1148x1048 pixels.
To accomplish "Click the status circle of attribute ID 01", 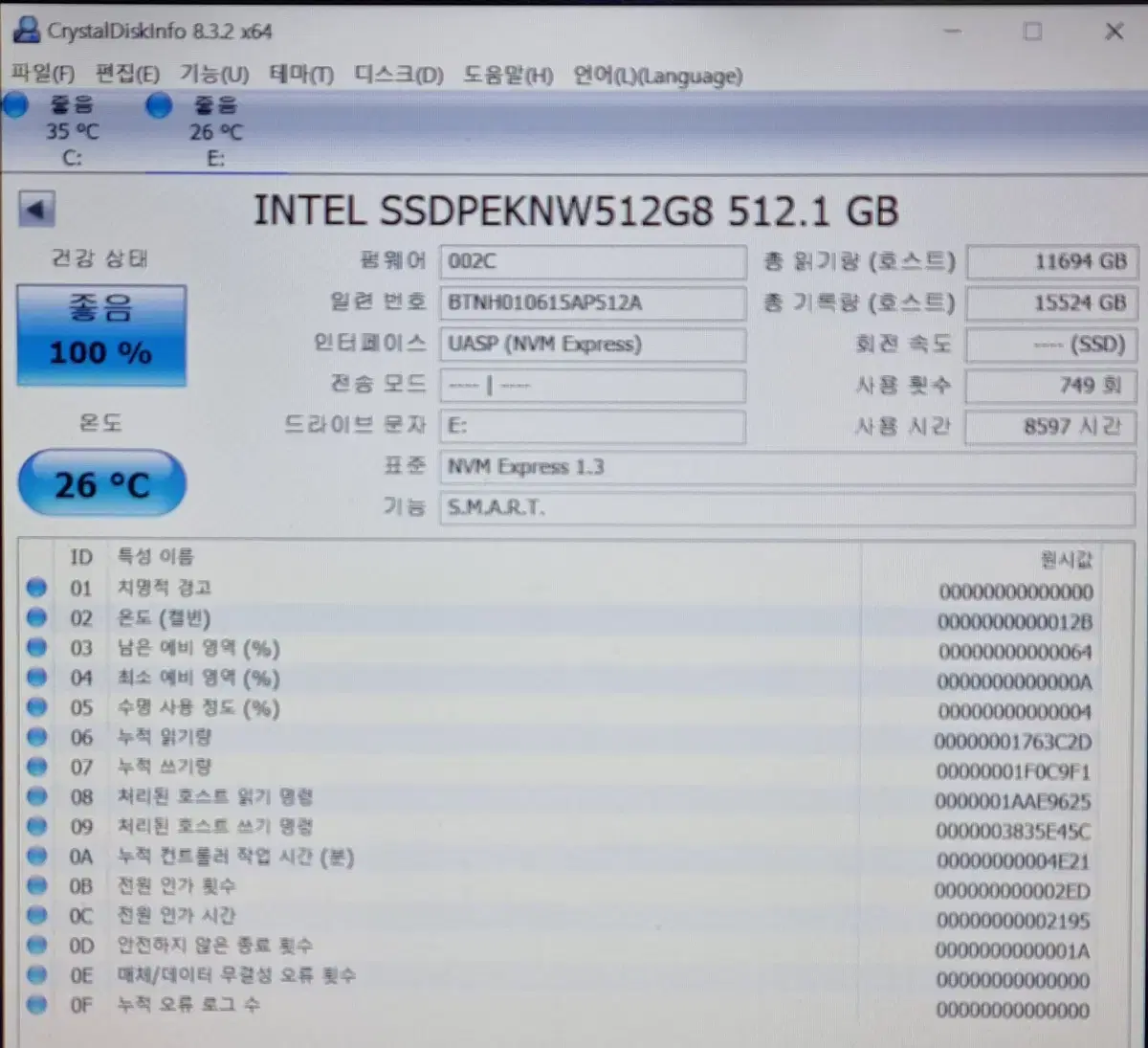I will coord(36,588).
